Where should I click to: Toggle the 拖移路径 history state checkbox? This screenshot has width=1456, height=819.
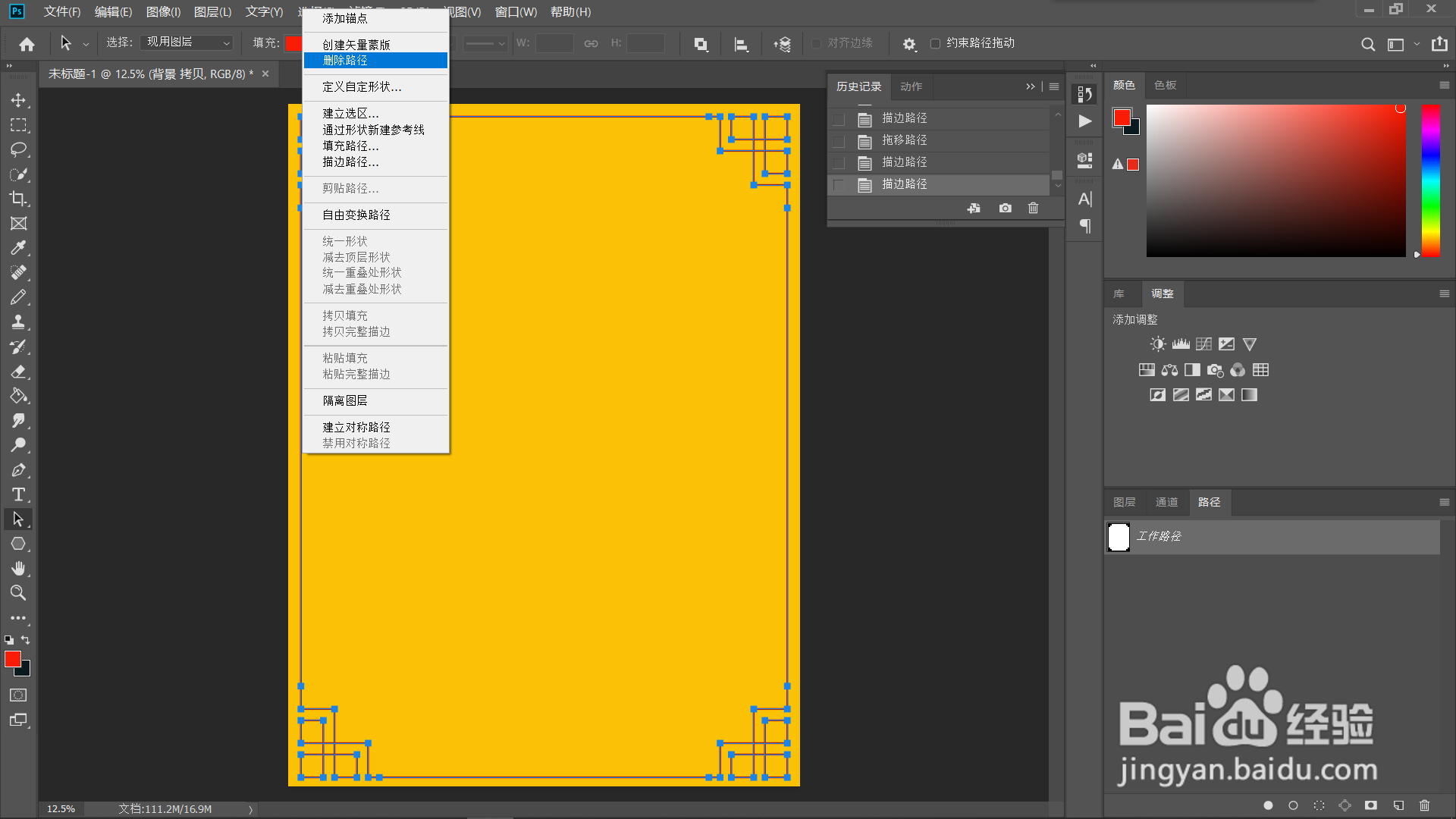click(839, 141)
